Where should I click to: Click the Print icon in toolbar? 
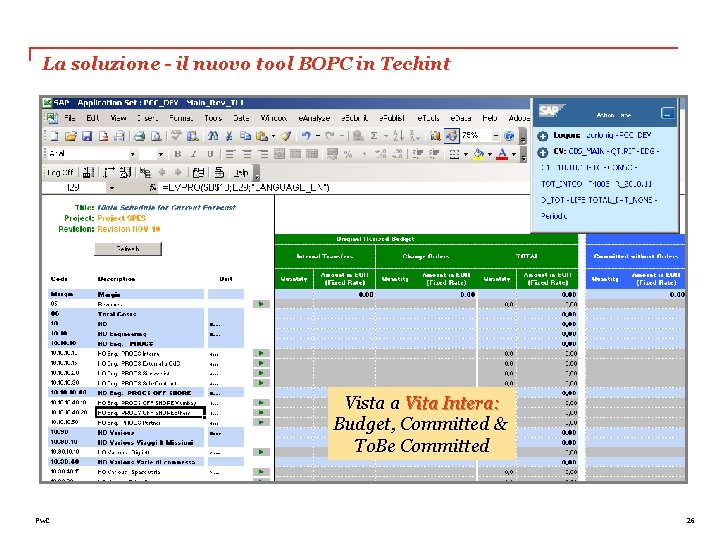[x=140, y=136]
